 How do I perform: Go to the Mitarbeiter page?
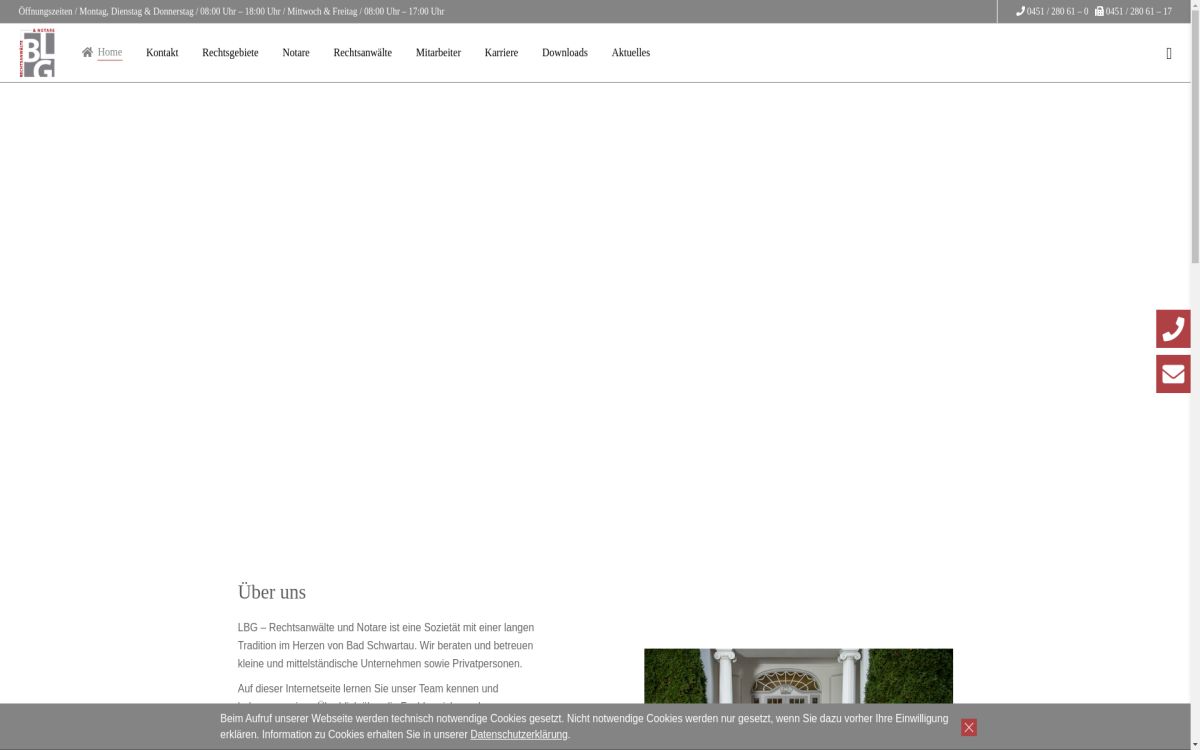[x=438, y=53]
